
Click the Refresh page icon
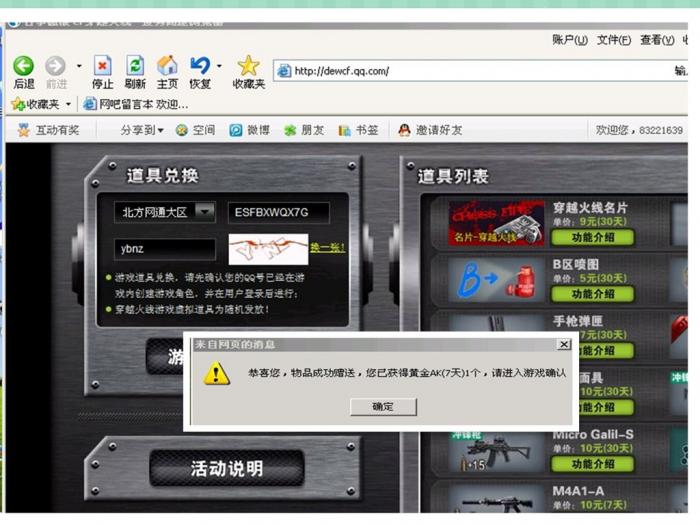tap(135, 66)
